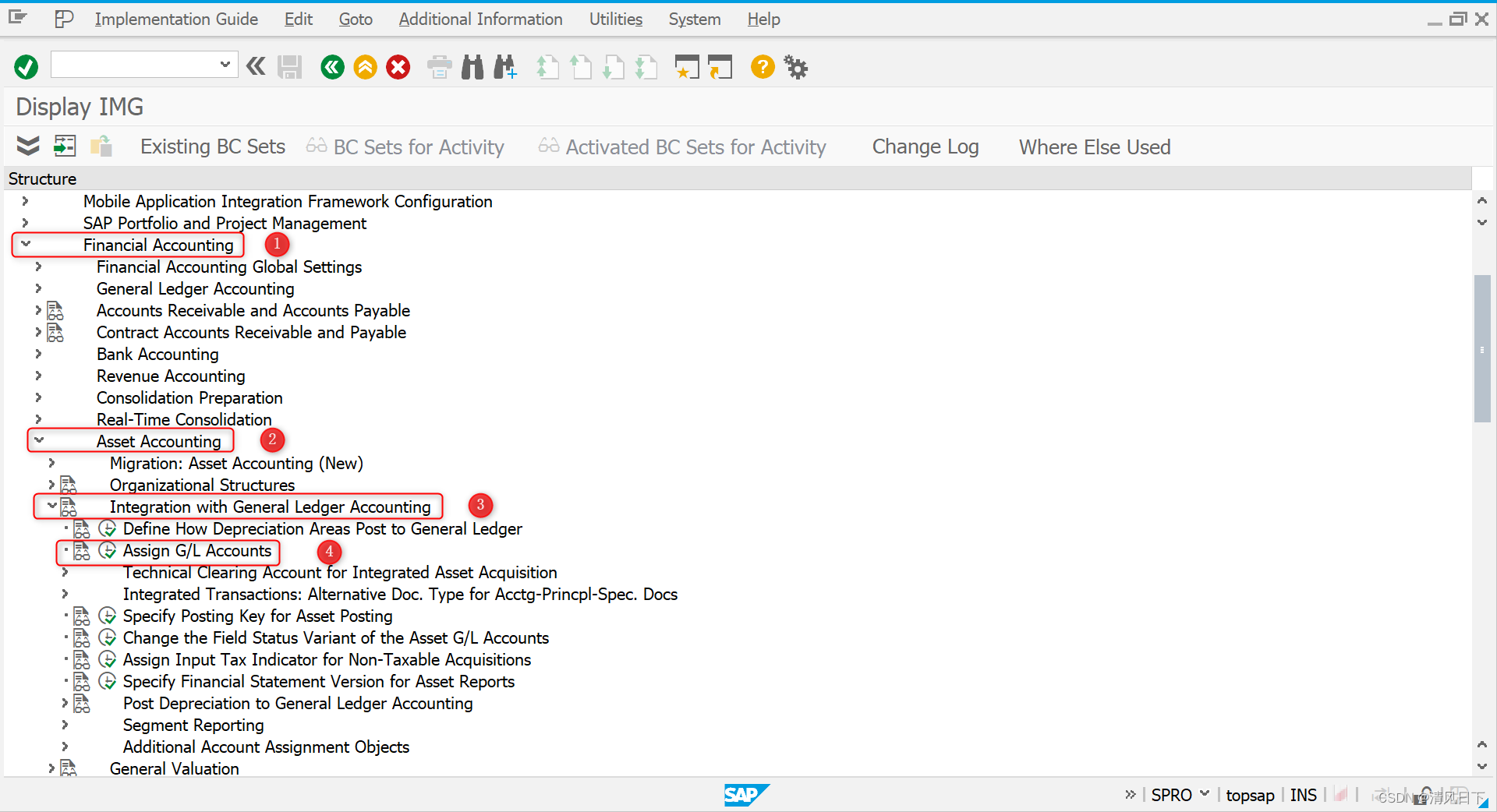This screenshot has width=1497, height=812.
Task: Click Activated BC Sets for Activity button
Action: 682,147
